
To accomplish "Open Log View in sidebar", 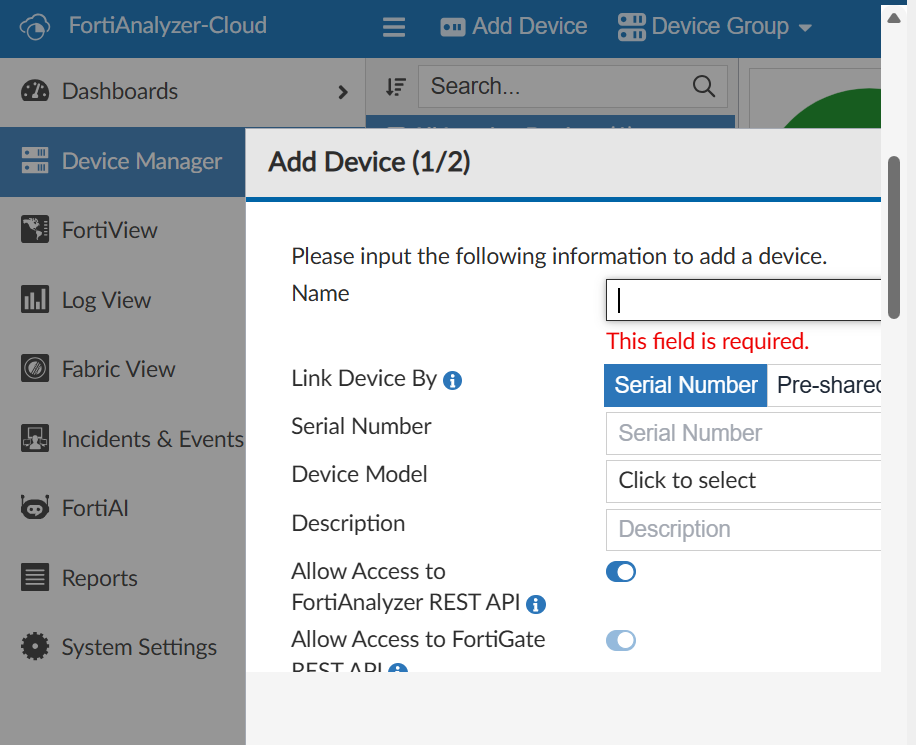I will [86, 300].
